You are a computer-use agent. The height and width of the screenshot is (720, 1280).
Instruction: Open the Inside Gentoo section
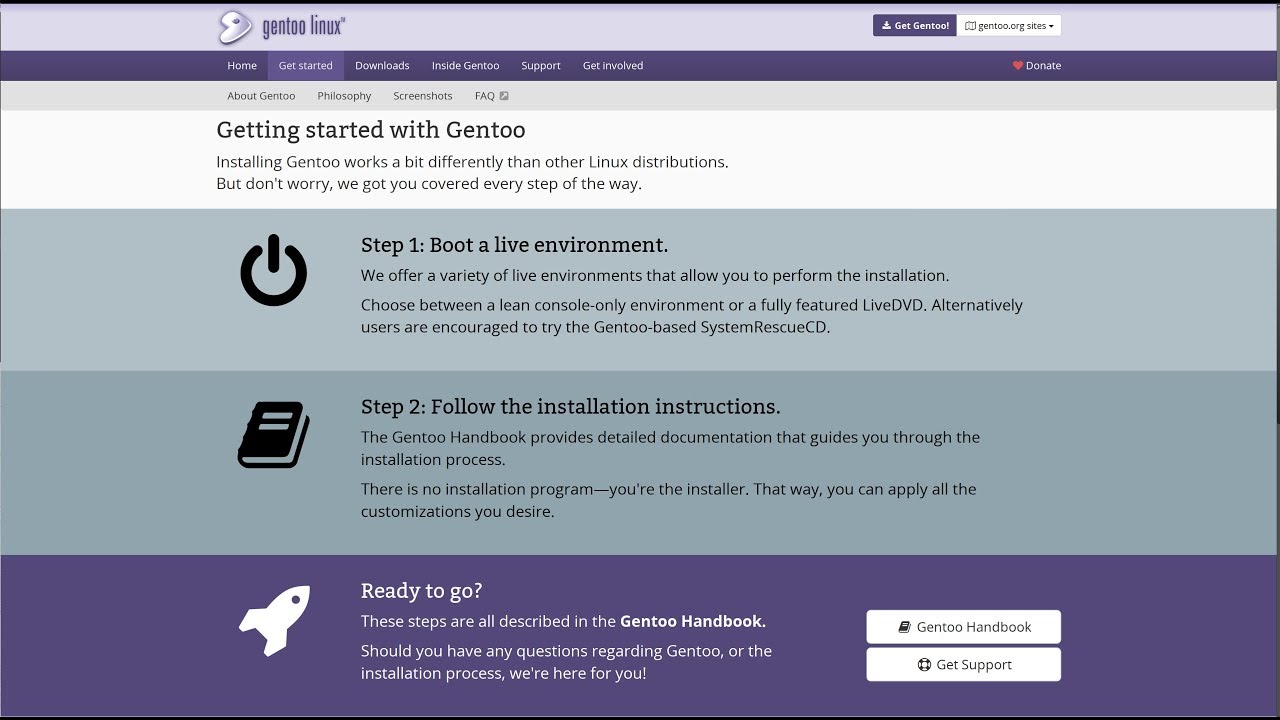[465, 66]
